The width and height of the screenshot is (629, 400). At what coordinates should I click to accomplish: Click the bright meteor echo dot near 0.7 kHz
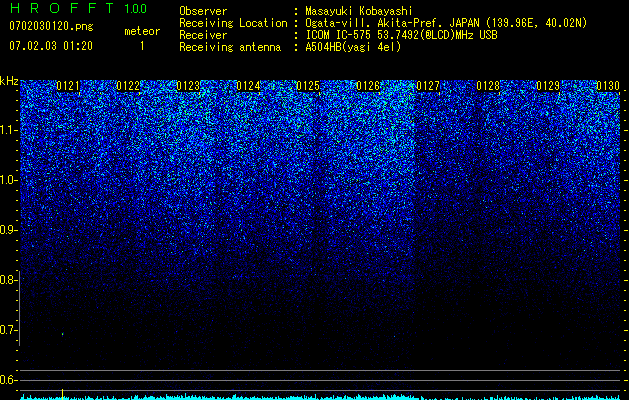coord(63,334)
